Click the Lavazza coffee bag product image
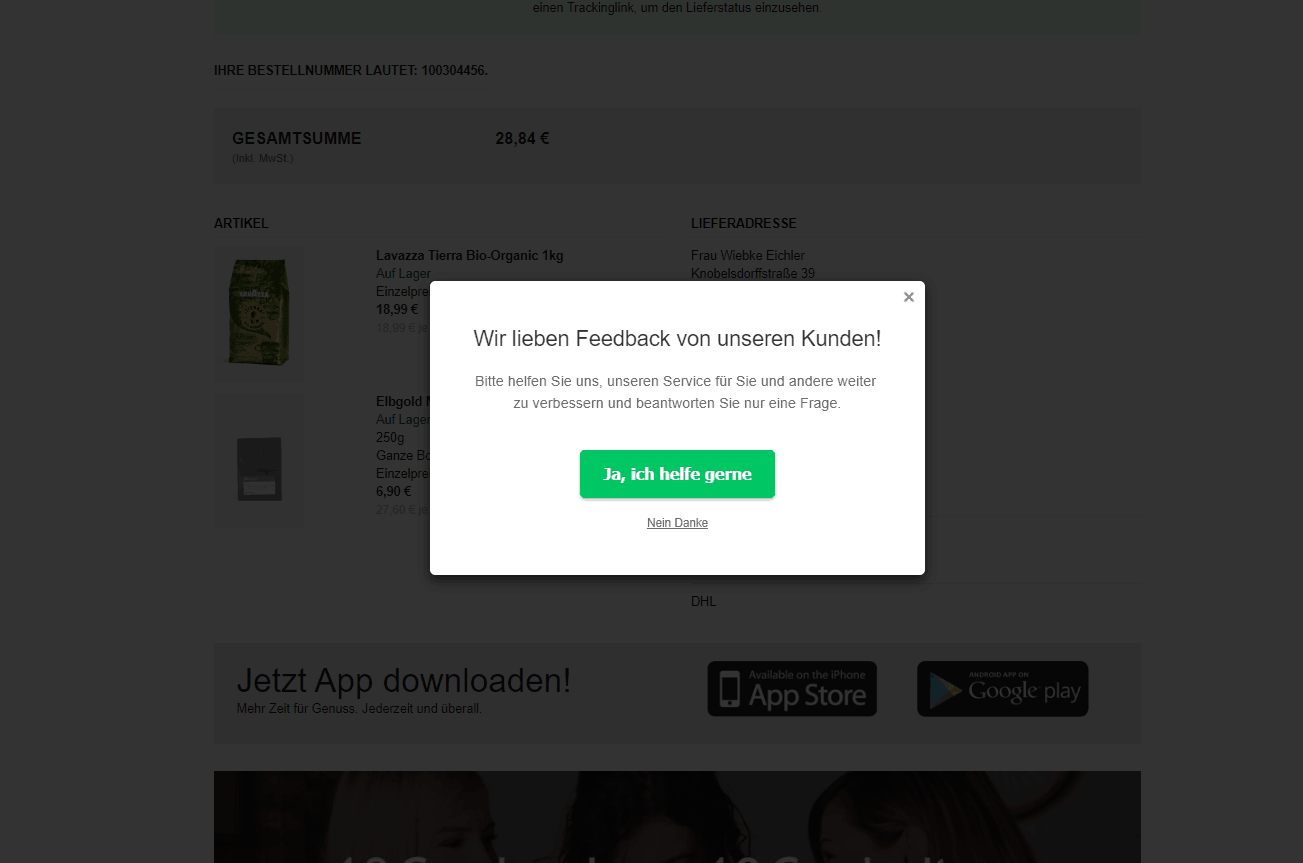The height and width of the screenshot is (863, 1303). click(258, 313)
